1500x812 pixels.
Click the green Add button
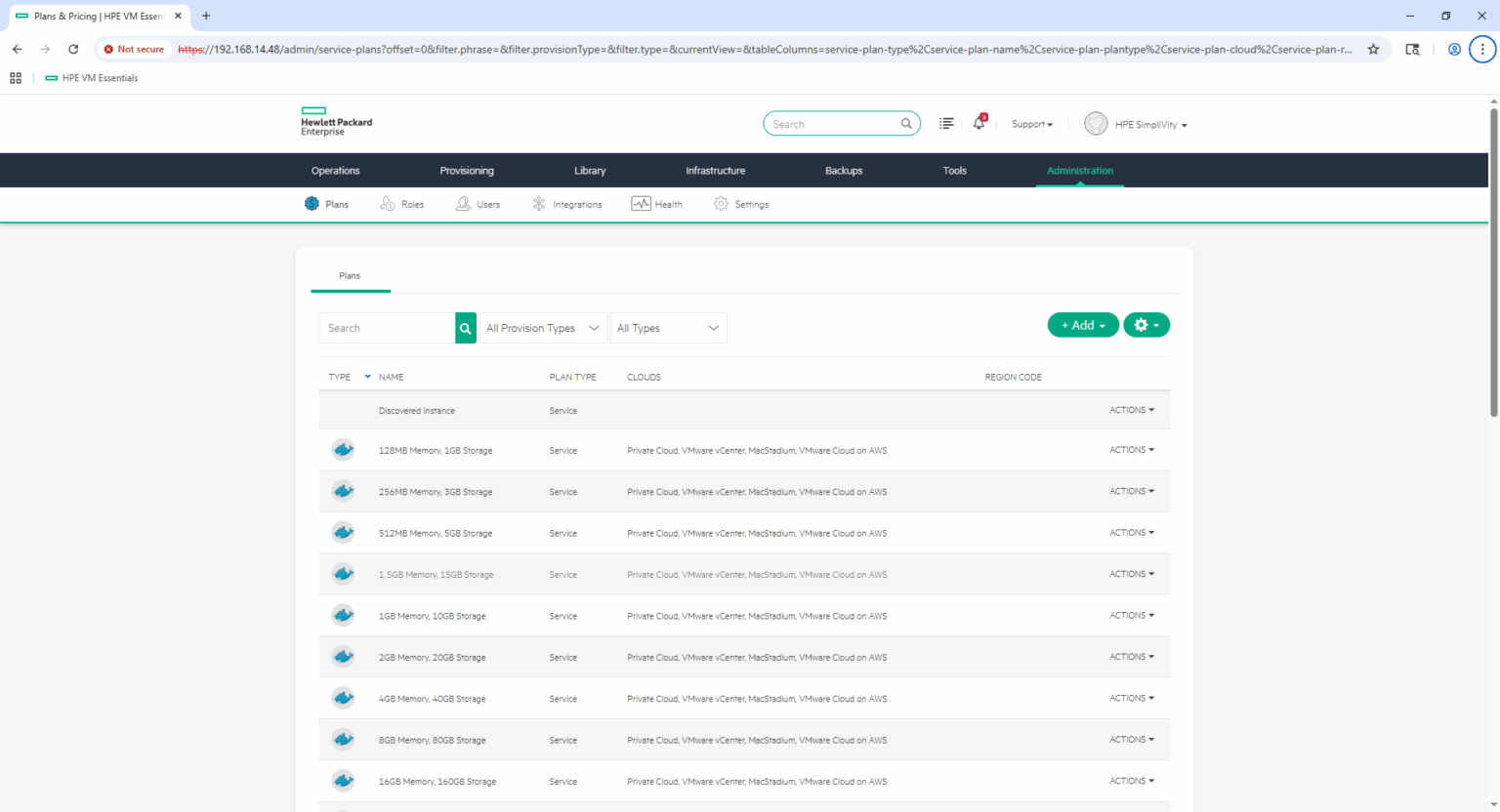pyautogui.click(x=1082, y=325)
